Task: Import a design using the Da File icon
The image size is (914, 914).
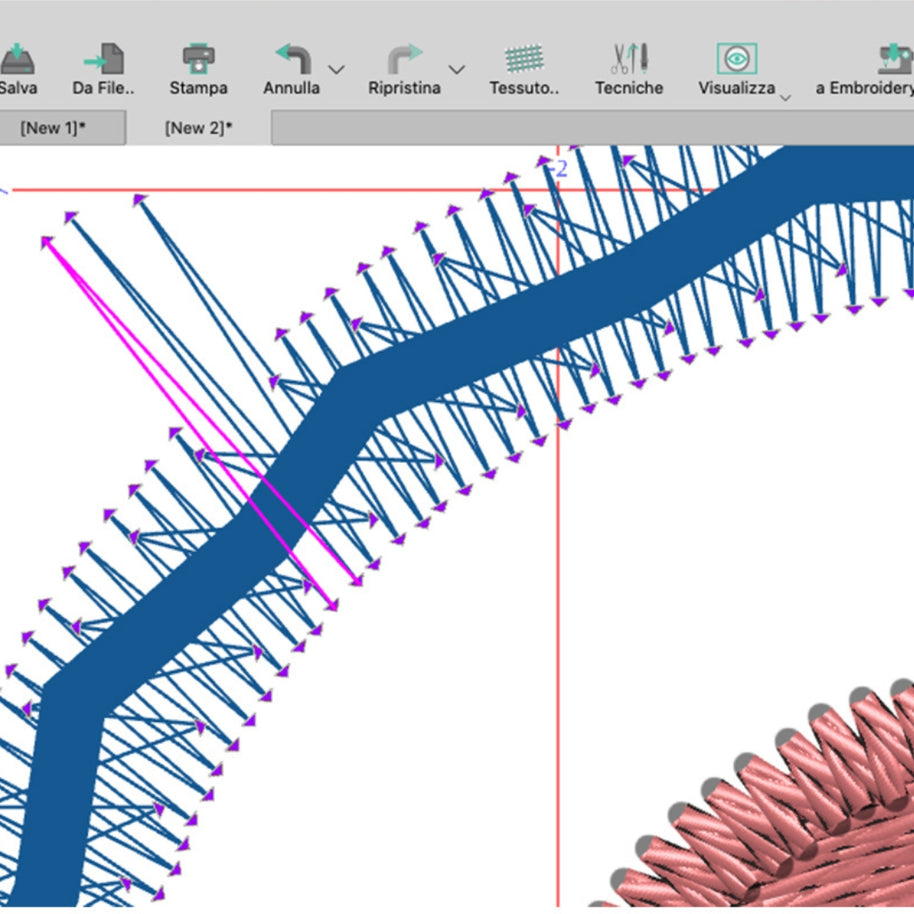Action: (105, 60)
